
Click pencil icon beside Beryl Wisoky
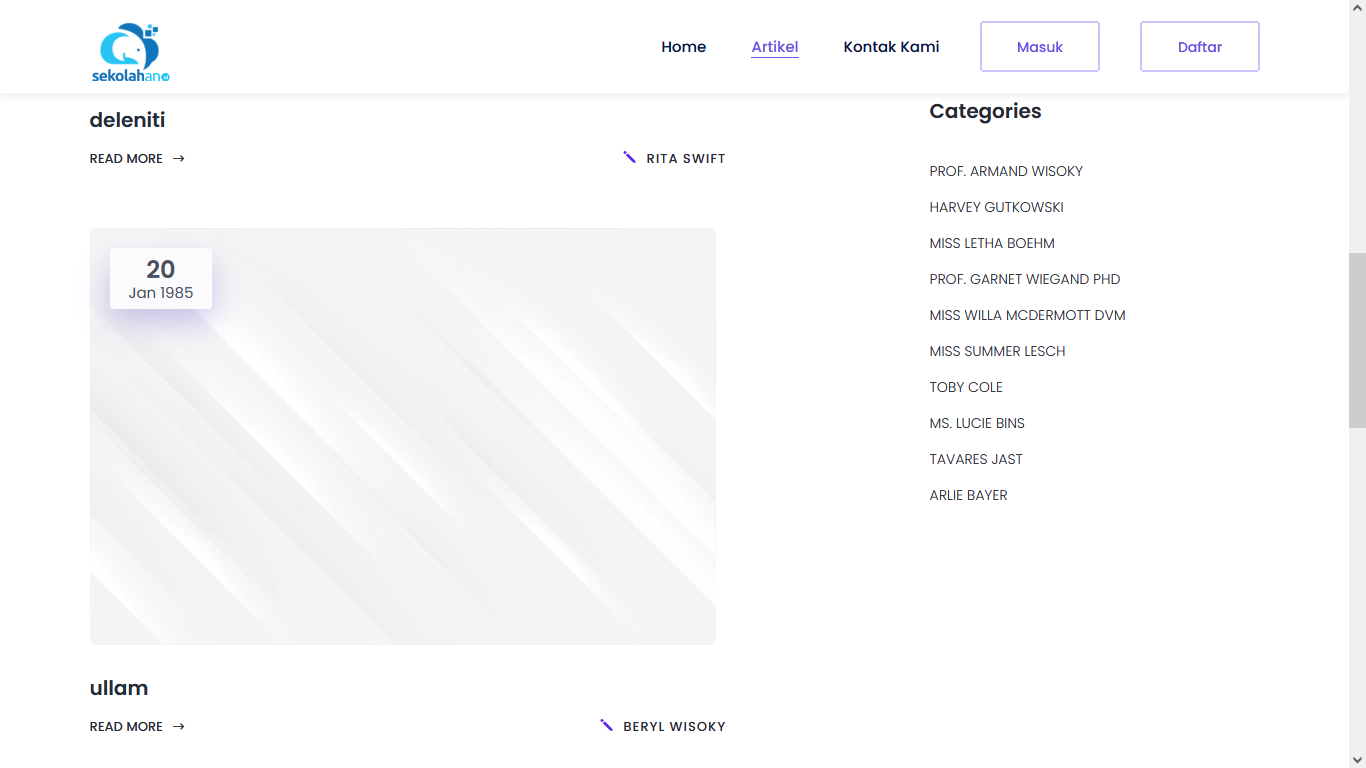606,726
